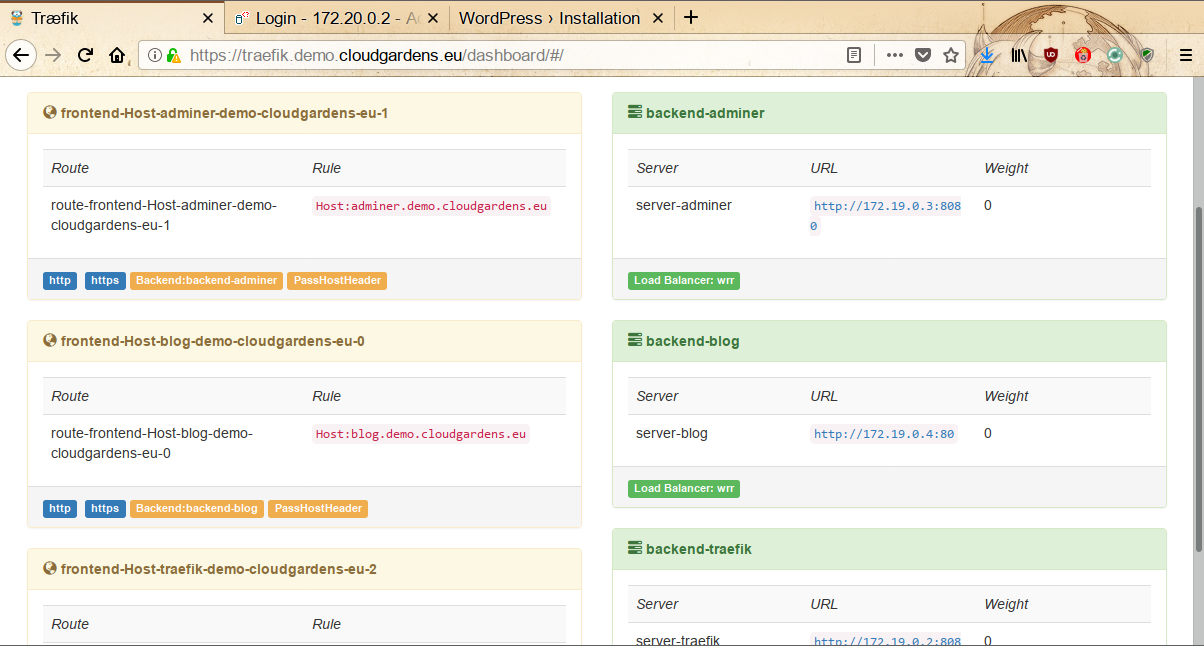Image resolution: width=1204 pixels, height=646 pixels.
Task: Open the Firefox hamburger menu
Action: click(x=1185, y=56)
